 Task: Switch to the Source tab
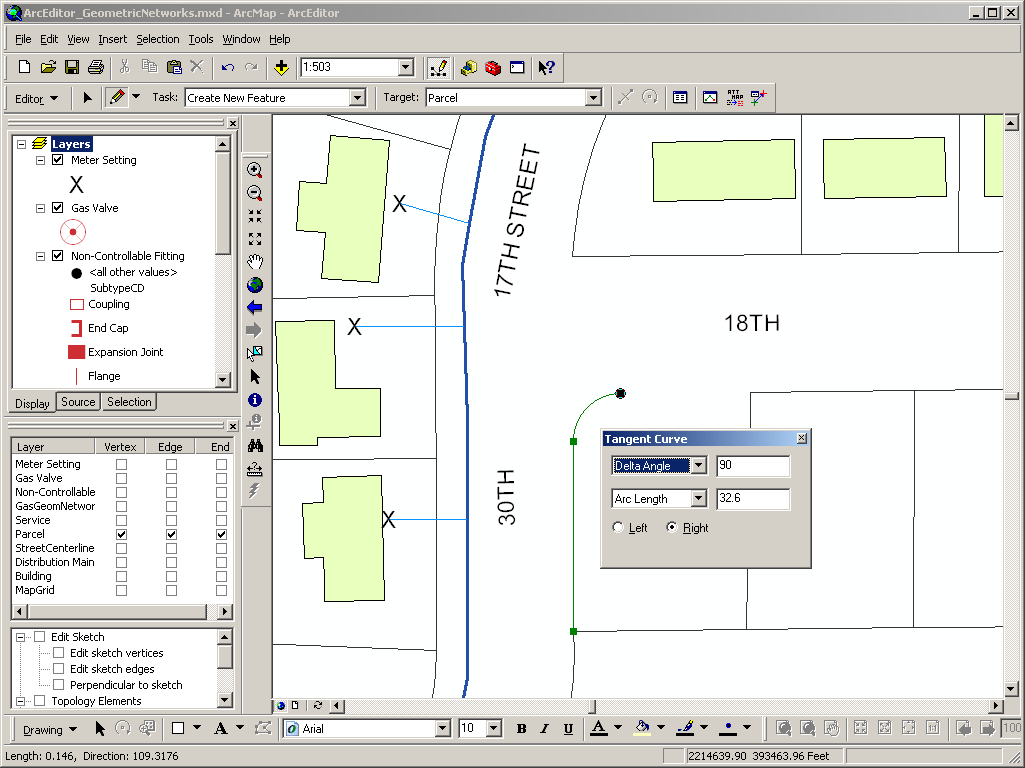pos(78,402)
